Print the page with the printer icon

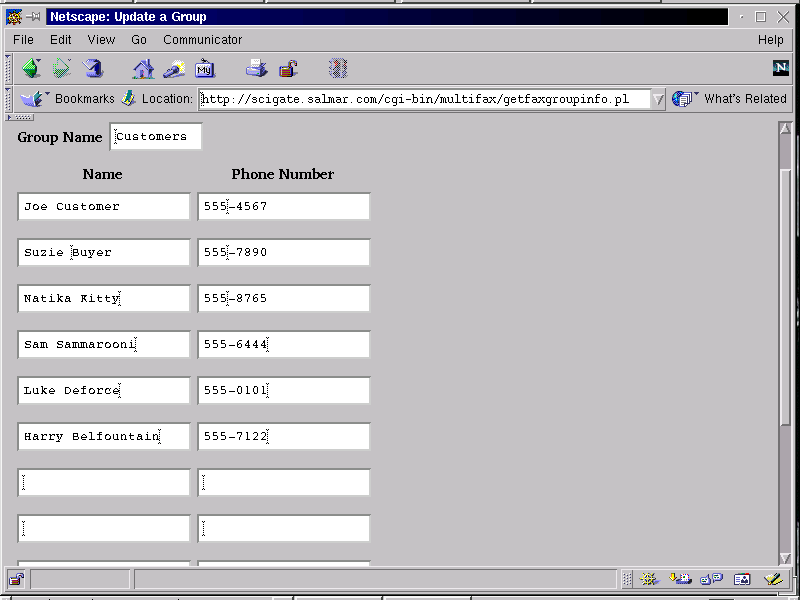click(x=257, y=69)
